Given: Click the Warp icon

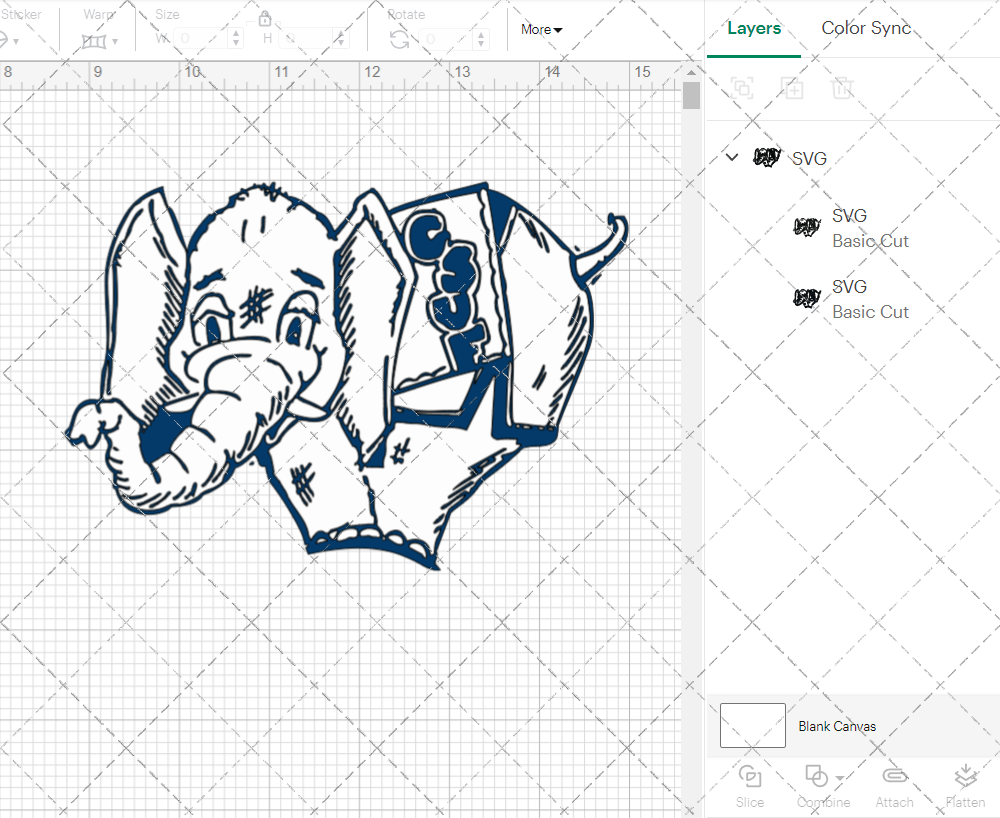Looking at the screenshot, I should (x=94, y=41).
